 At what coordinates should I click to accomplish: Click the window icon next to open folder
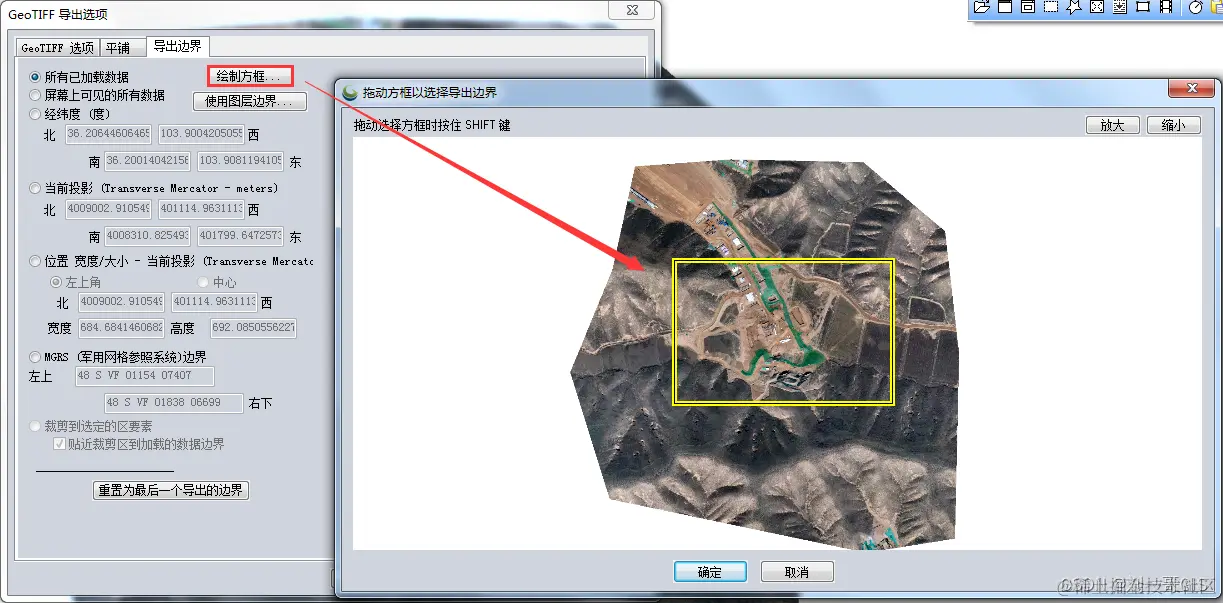tap(1005, 6)
